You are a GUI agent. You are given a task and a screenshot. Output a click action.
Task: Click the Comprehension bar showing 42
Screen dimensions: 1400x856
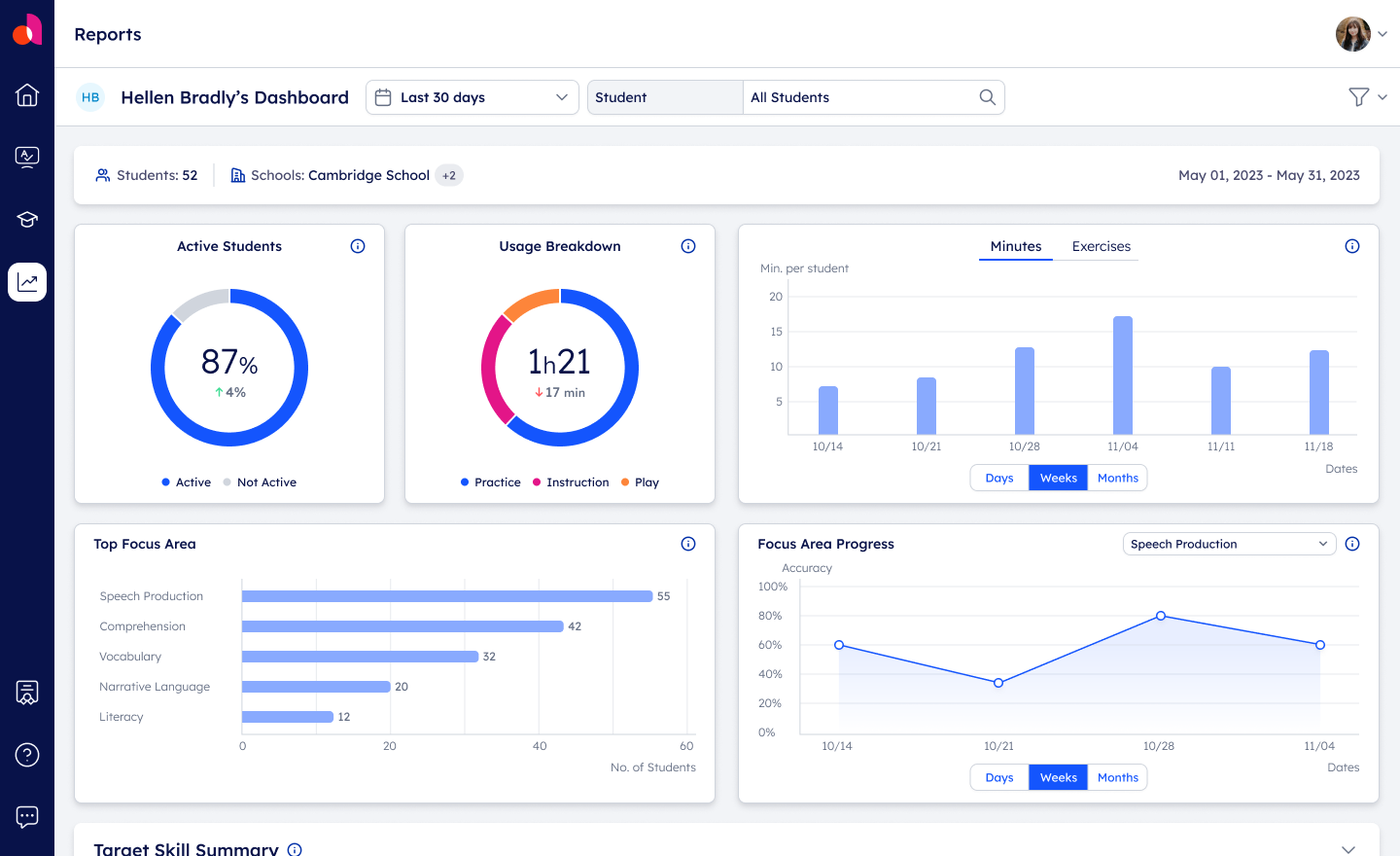point(402,626)
